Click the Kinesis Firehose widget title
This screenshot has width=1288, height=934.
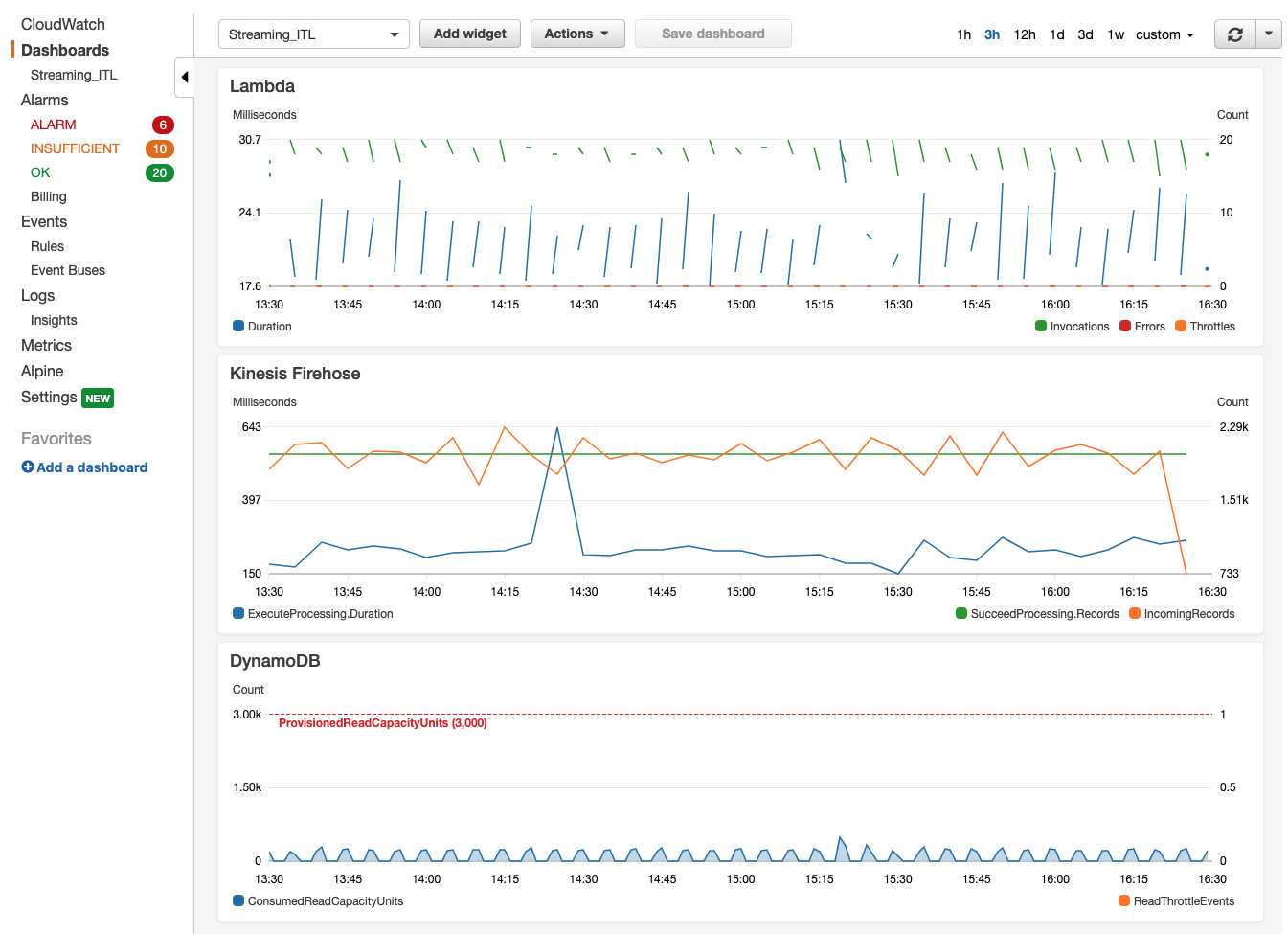coord(295,374)
